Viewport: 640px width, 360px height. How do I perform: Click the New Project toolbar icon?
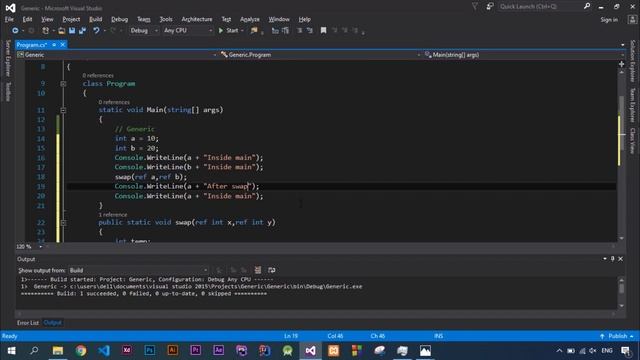pos(45,31)
